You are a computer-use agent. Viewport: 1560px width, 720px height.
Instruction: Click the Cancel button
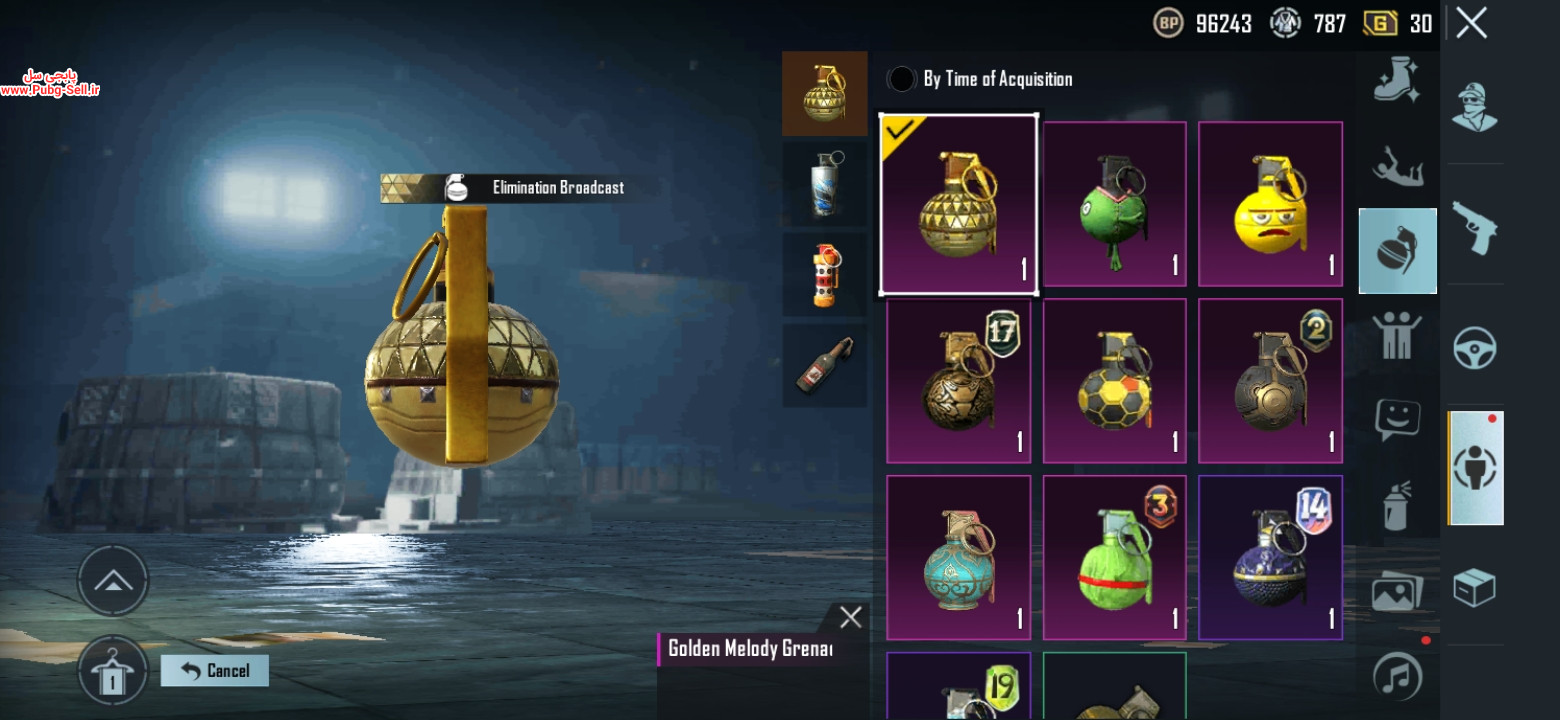click(x=215, y=670)
